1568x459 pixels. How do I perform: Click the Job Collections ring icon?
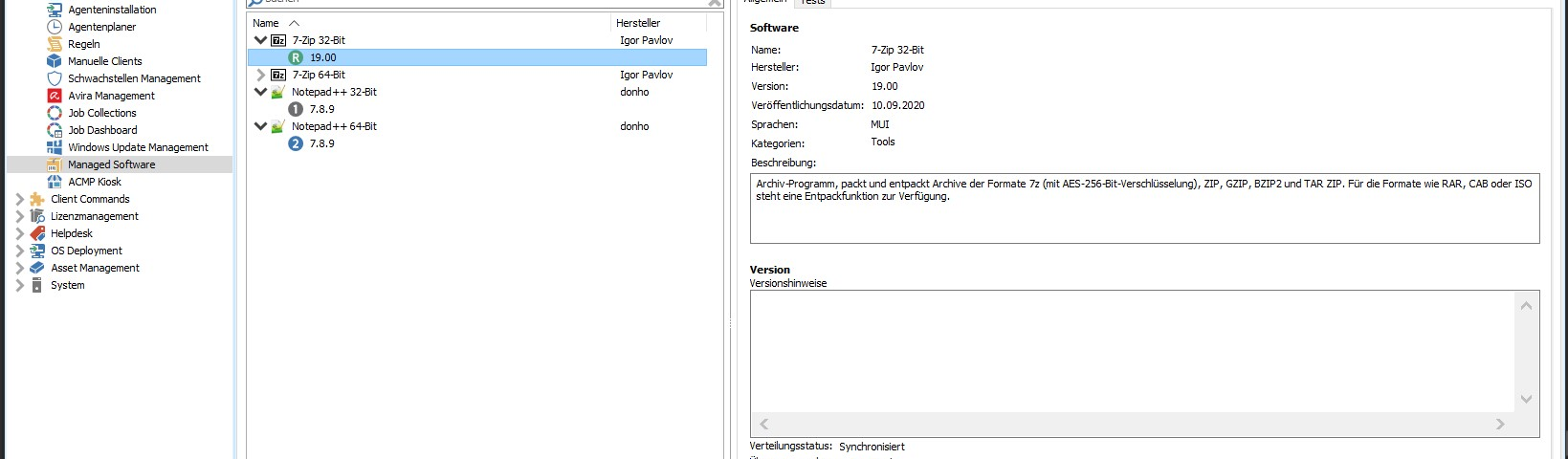point(55,113)
